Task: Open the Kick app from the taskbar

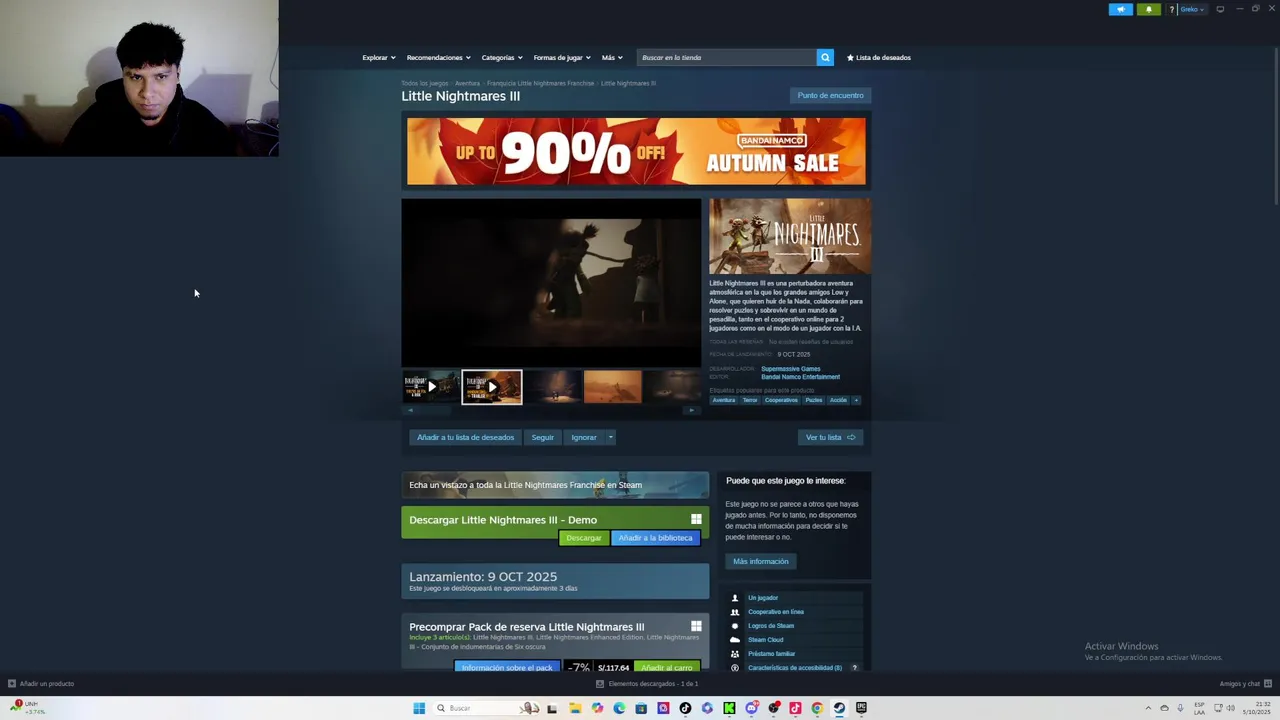Action: [729, 708]
